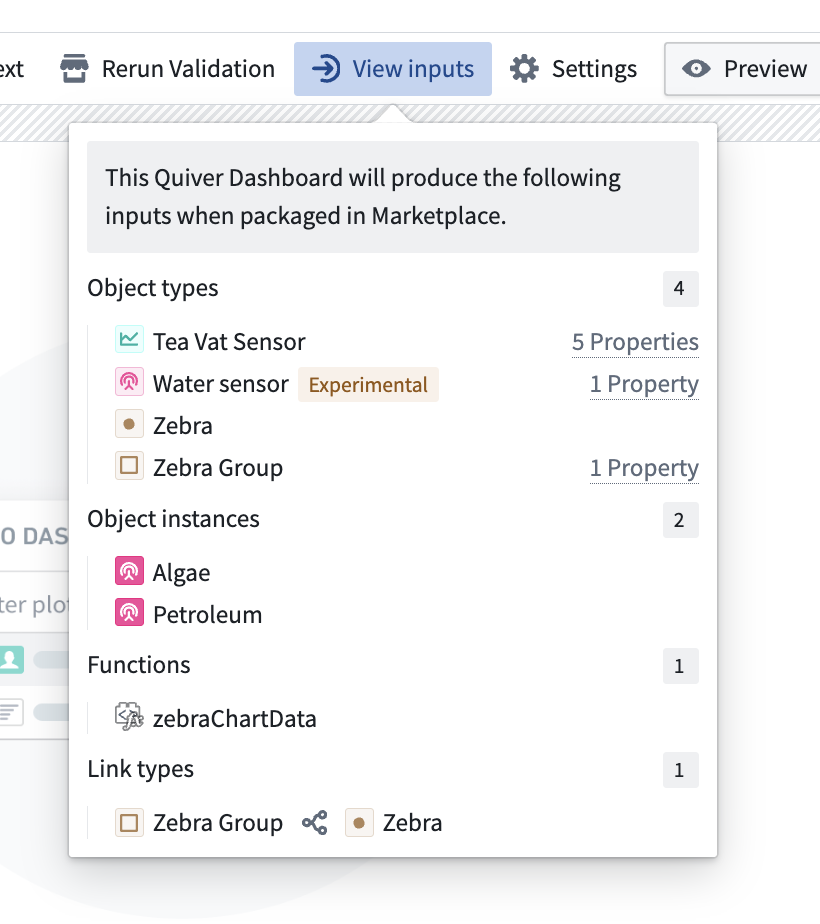Click the link connector icon between Zebra Group and Zebra

pyautogui.click(x=315, y=823)
